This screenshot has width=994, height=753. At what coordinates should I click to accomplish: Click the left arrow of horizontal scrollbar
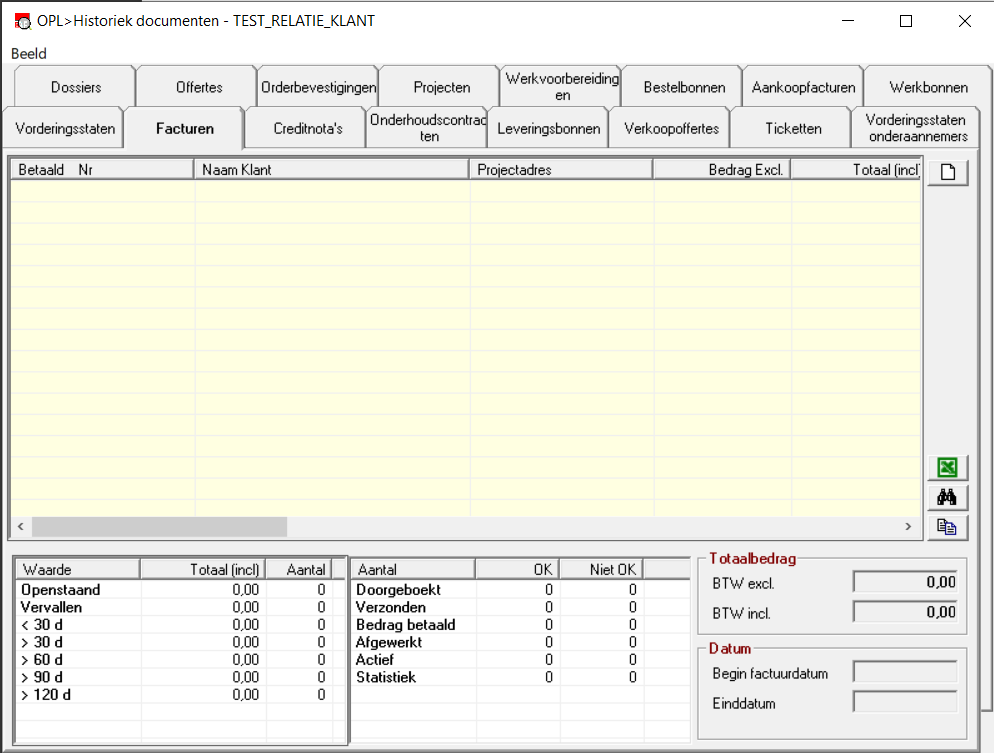coord(21,527)
